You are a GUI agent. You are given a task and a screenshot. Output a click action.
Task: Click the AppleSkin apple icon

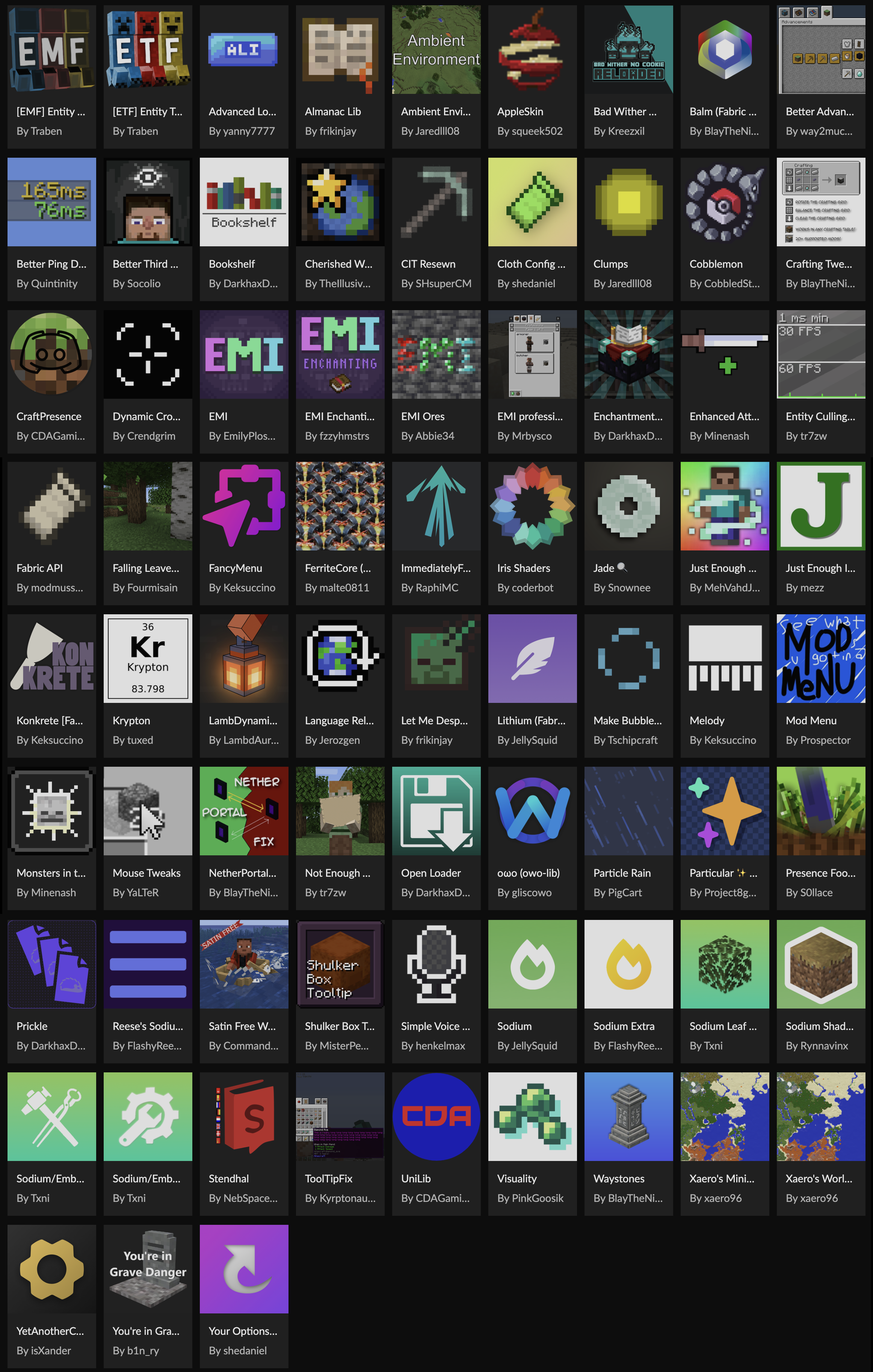pyautogui.click(x=532, y=50)
